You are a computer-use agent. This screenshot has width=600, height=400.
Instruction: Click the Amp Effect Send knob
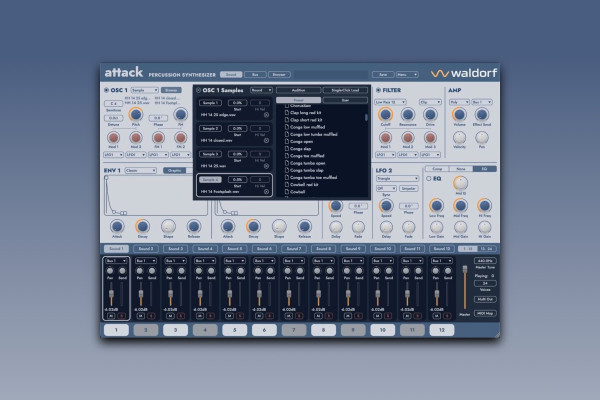(x=482, y=114)
